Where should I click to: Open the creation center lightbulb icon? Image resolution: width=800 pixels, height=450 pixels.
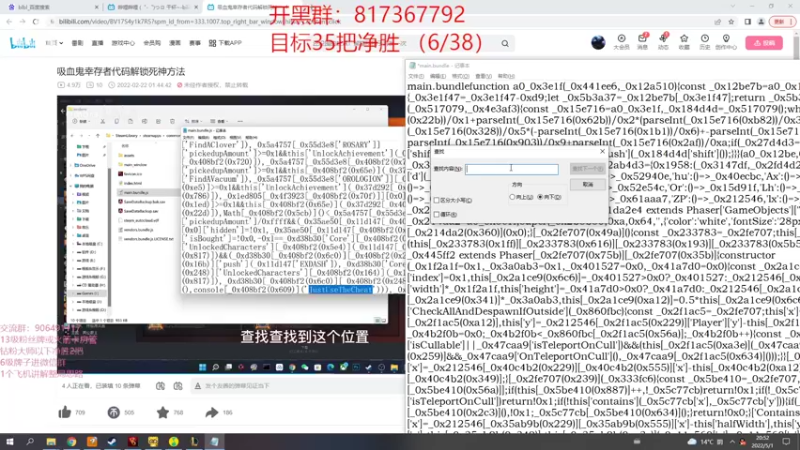726,42
